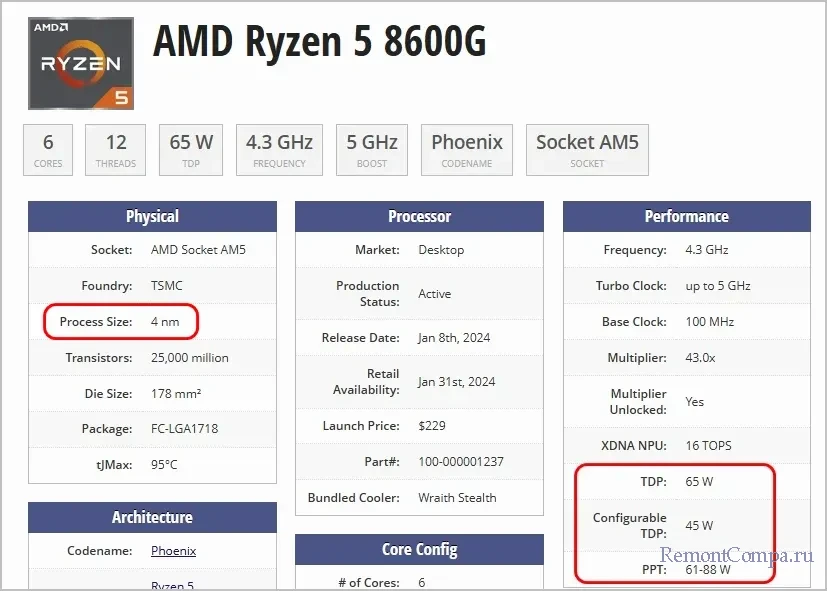Click the Socket AM5 summary box
This screenshot has height=591, width=827.
pyautogui.click(x=587, y=150)
